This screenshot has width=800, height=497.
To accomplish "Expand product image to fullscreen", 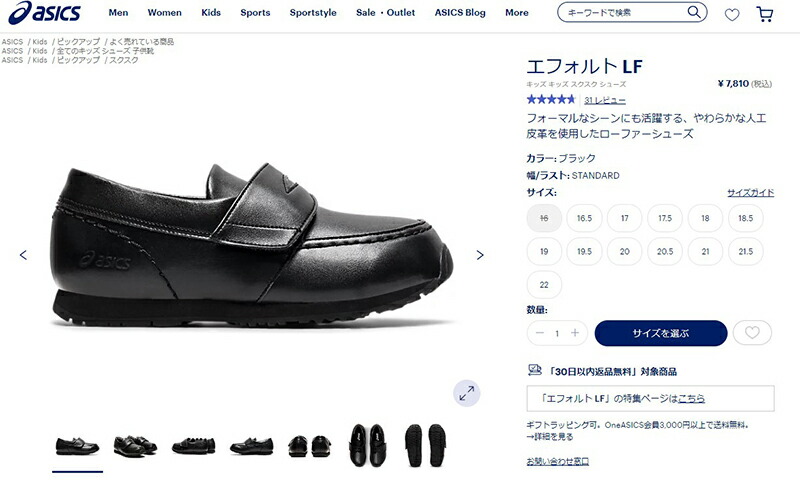I will tap(467, 393).
